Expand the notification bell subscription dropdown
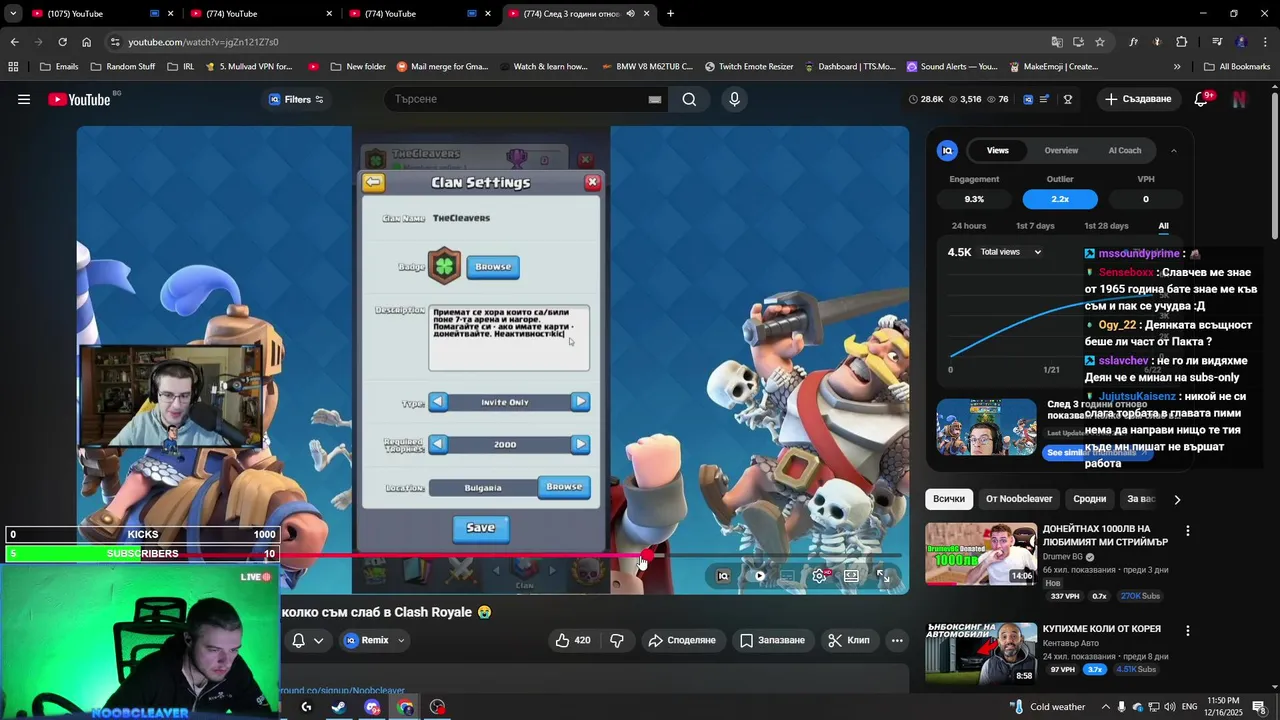Image resolution: width=1280 pixels, height=720 pixels. tap(319, 640)
